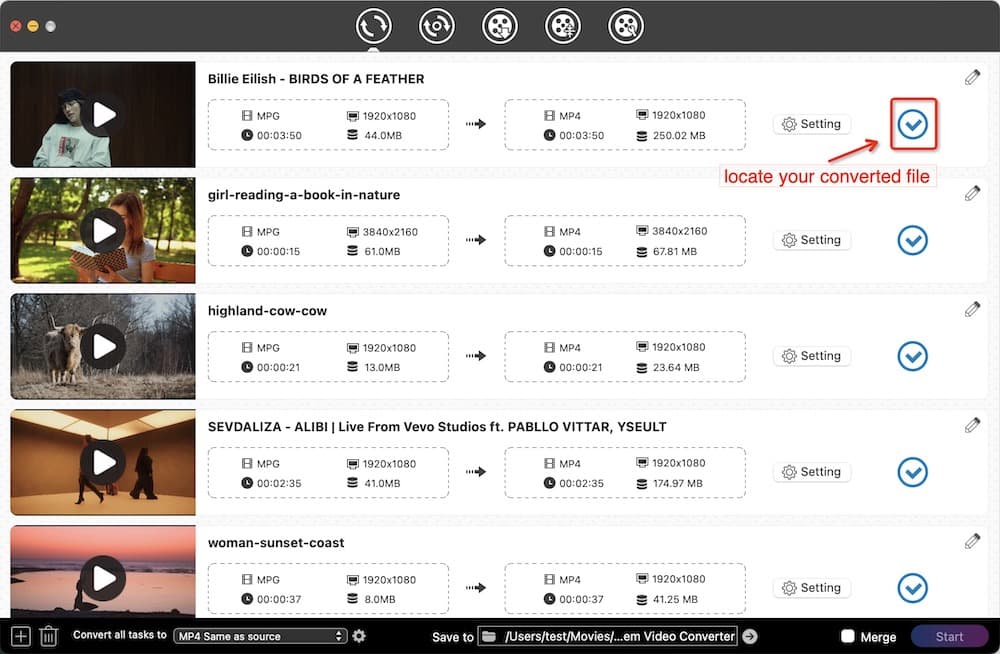Viewport: 1000px width, 654px height.
Task: Enable the Merge checkbox
Action: point(848,636)
